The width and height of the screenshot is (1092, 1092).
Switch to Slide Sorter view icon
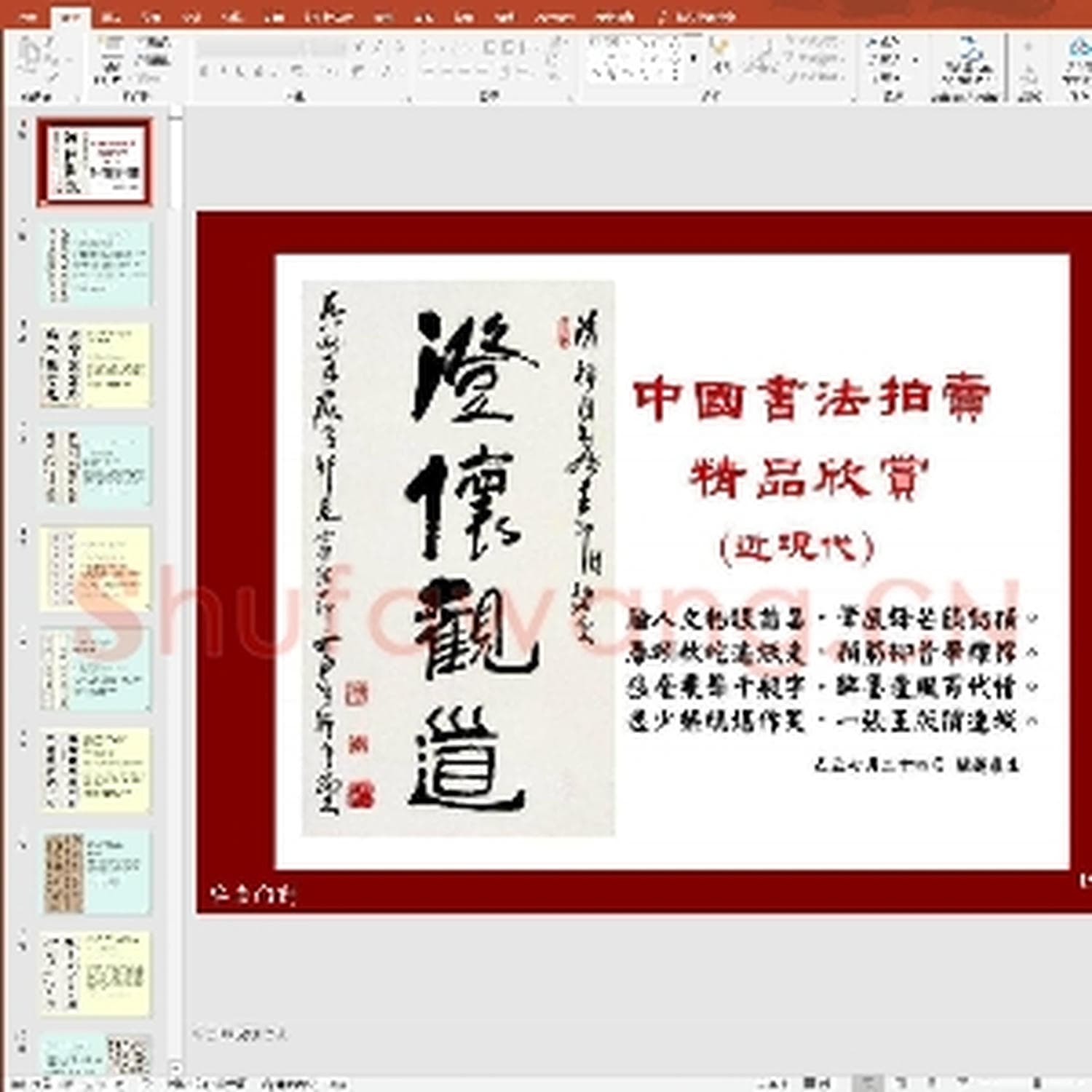901,1083
